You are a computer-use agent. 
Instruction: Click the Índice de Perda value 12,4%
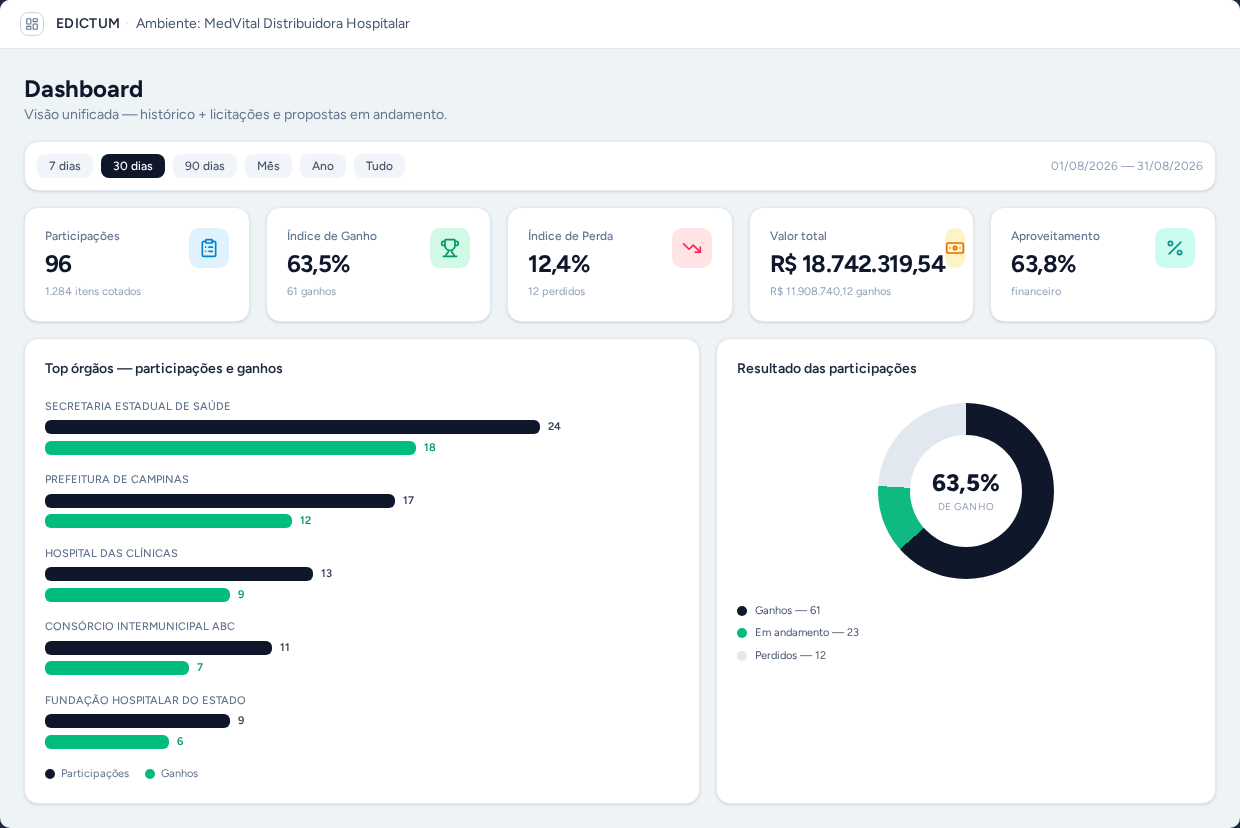click(x=559, y=264)
